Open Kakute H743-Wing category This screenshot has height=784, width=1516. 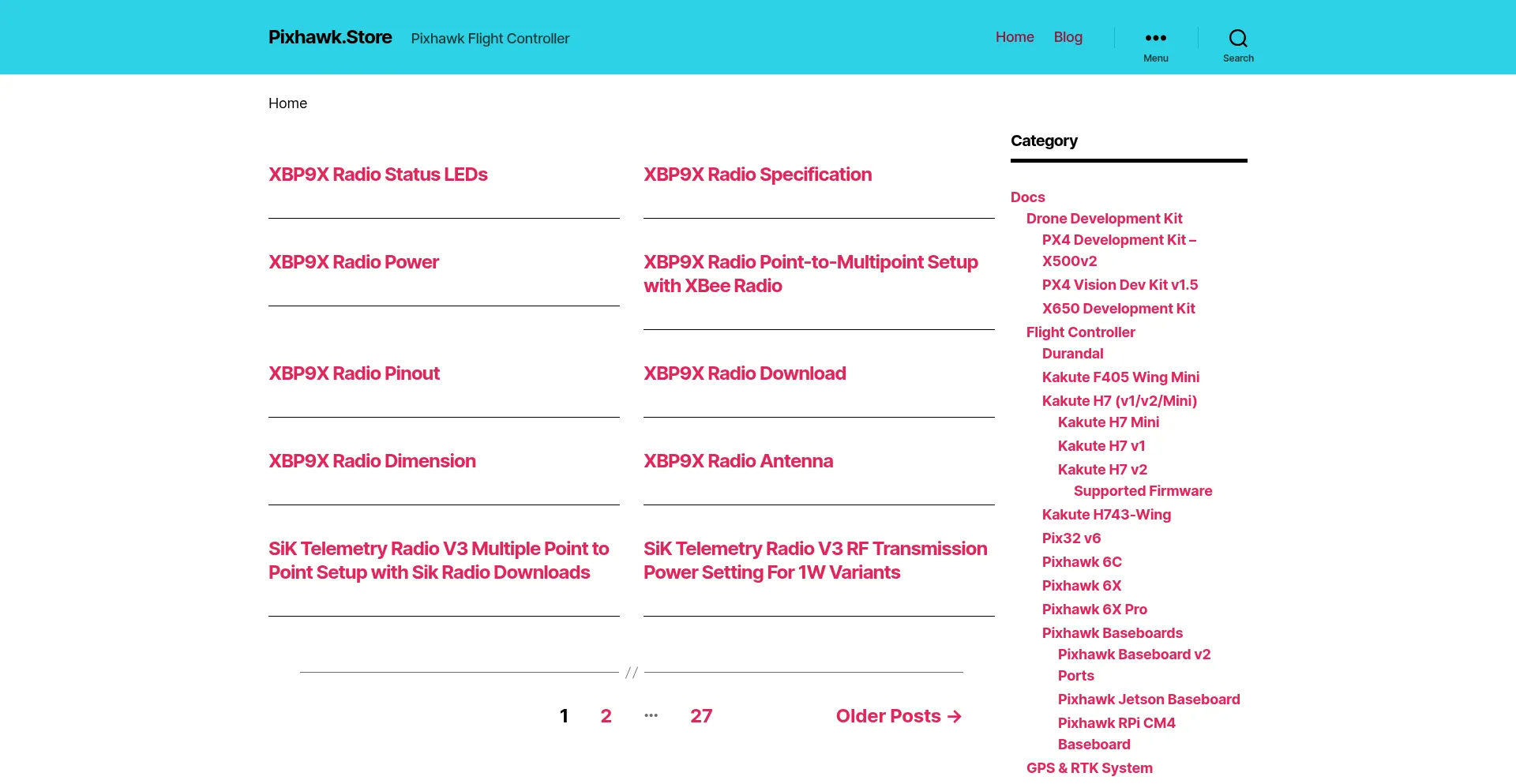pos(1106,515)
